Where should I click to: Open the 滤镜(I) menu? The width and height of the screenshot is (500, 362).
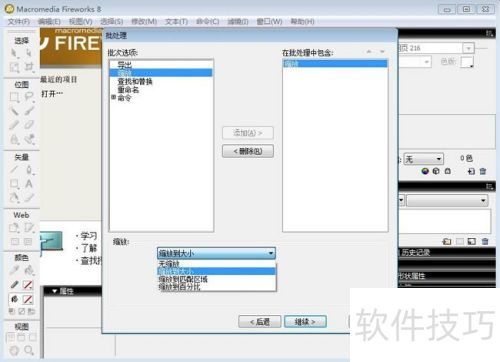pyautogui.click(x=238, y=22)
